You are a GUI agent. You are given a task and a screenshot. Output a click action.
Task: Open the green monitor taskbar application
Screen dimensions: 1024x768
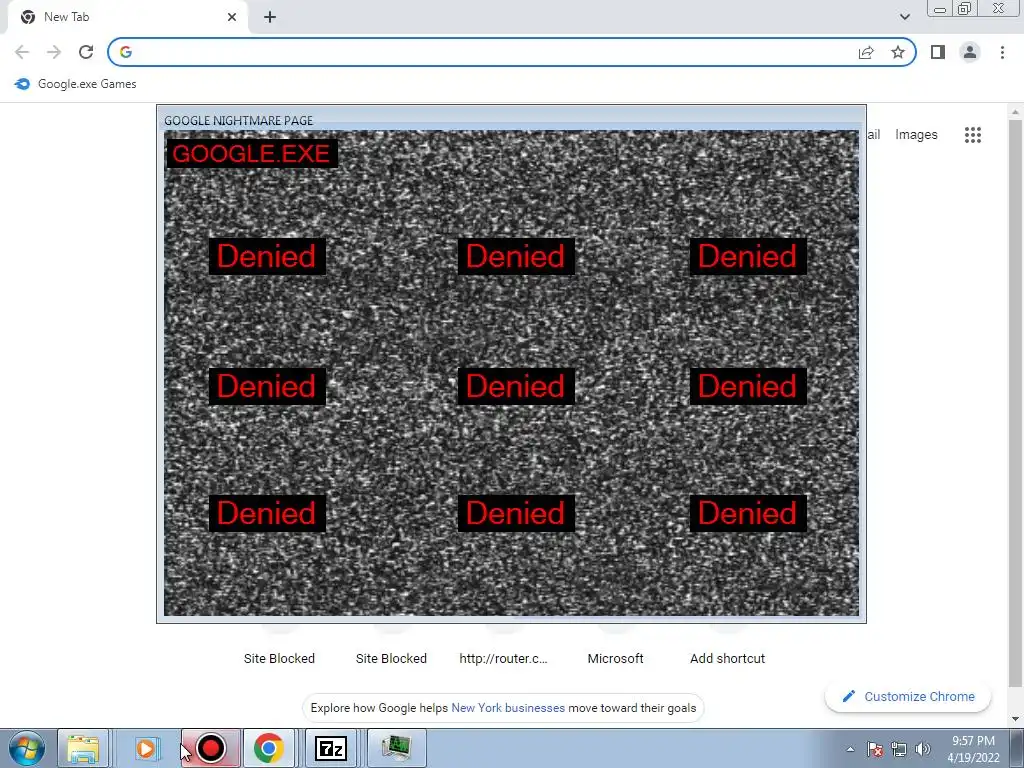[x=397, y=748]
